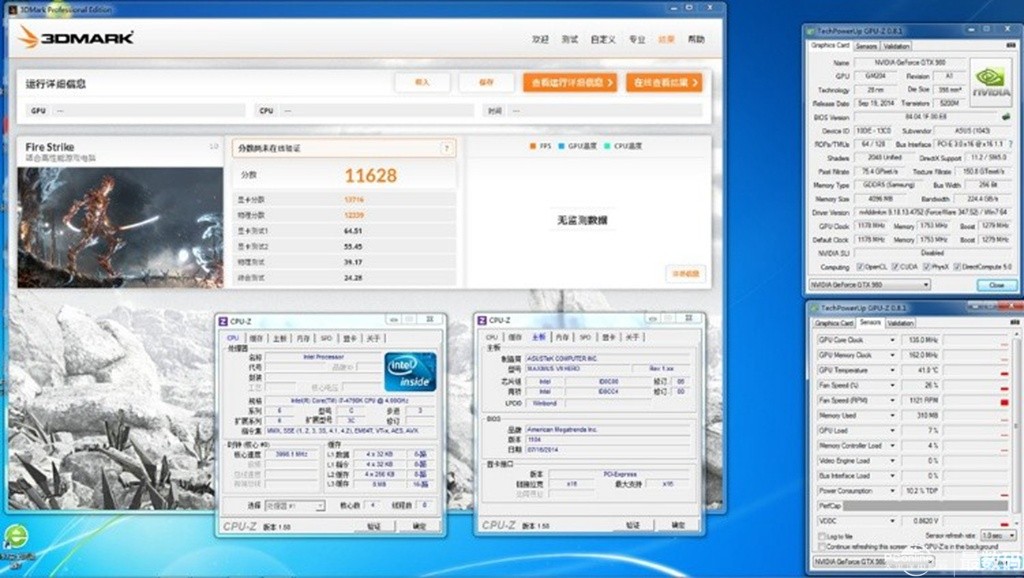The image size is (1024, 578).
Task: Open the 测试 tab in 3DMark
Action: pos(569,39)
